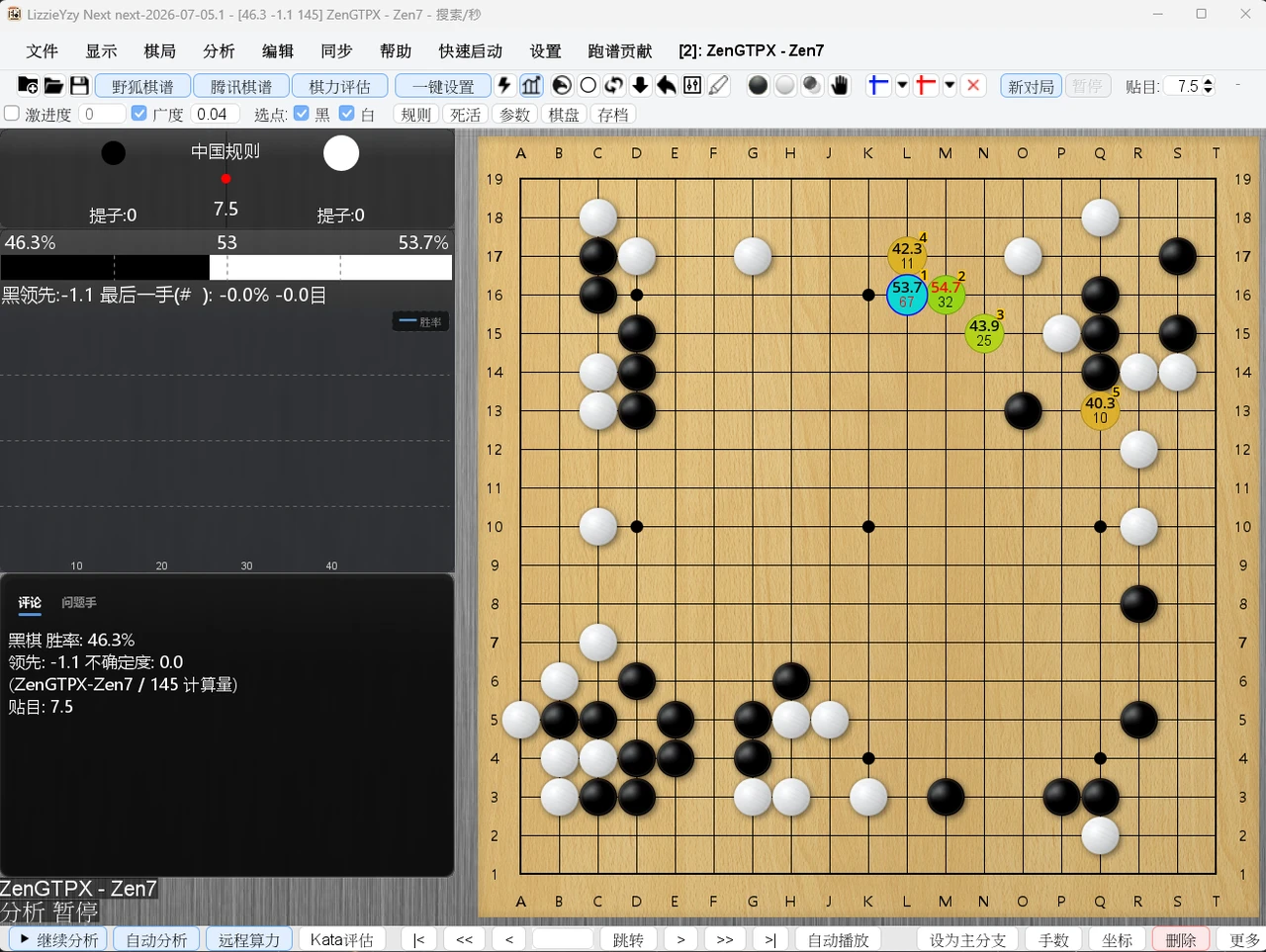Select the black stone placement icon

[759, 86]
